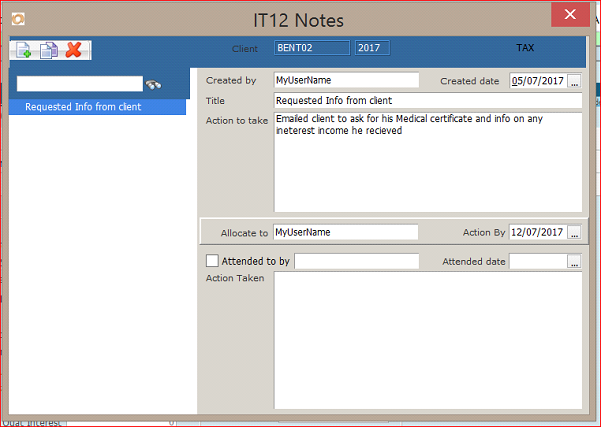Tick the Attended to by checkbox

(212, 261)
